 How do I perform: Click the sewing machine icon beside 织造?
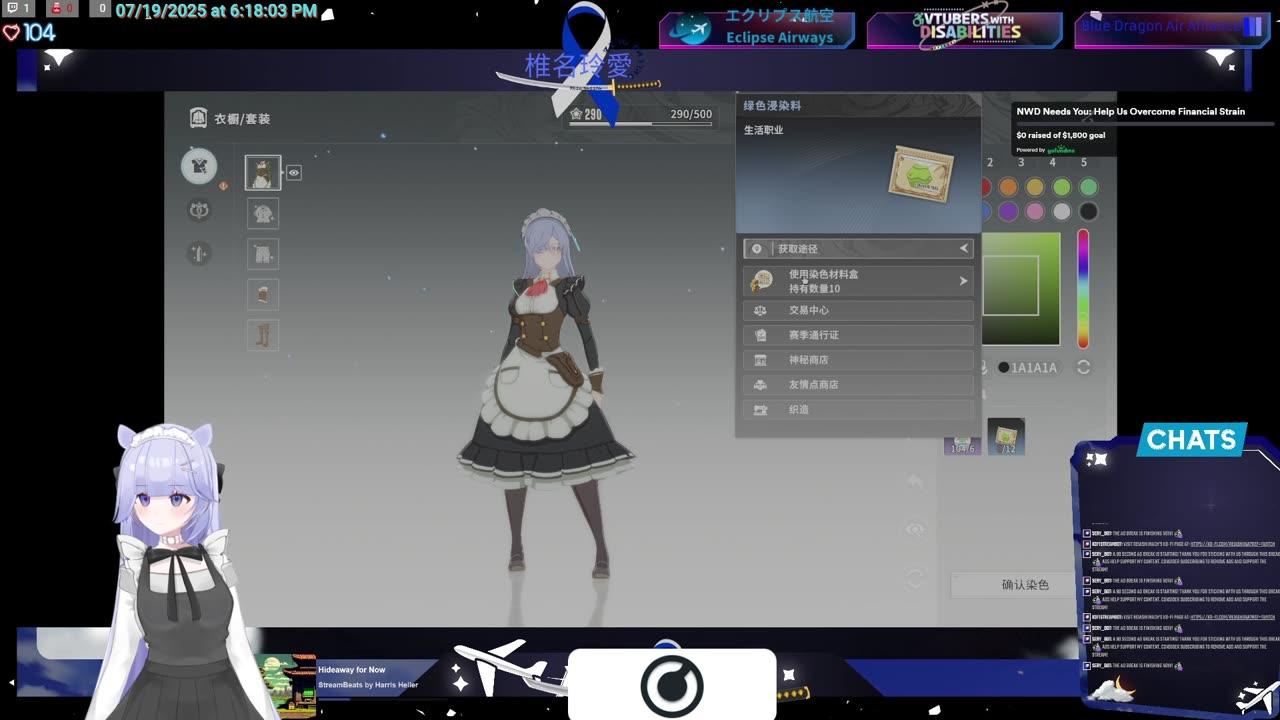click(760, 409)
